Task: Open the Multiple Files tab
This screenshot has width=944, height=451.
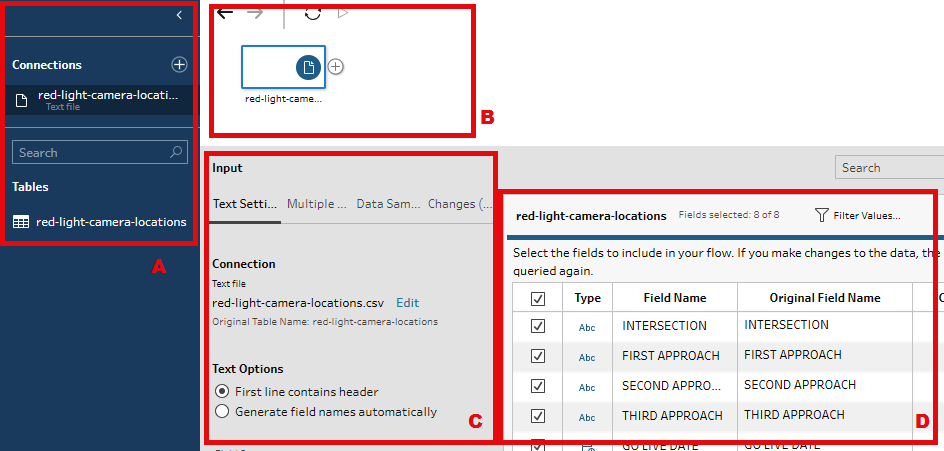Action: point(317,204)
